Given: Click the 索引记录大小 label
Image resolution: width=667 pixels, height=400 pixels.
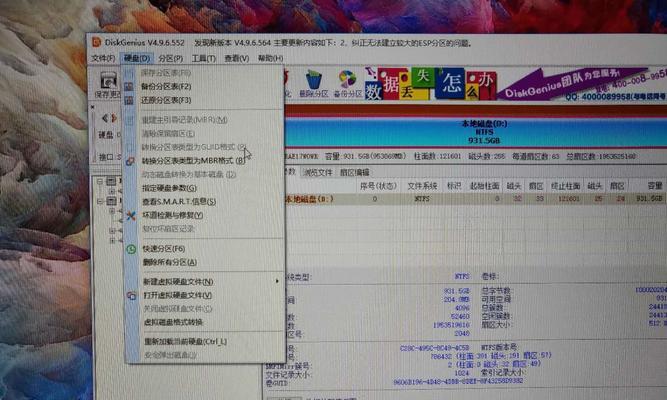Looking at the screenshot, I should click(503, 372).
